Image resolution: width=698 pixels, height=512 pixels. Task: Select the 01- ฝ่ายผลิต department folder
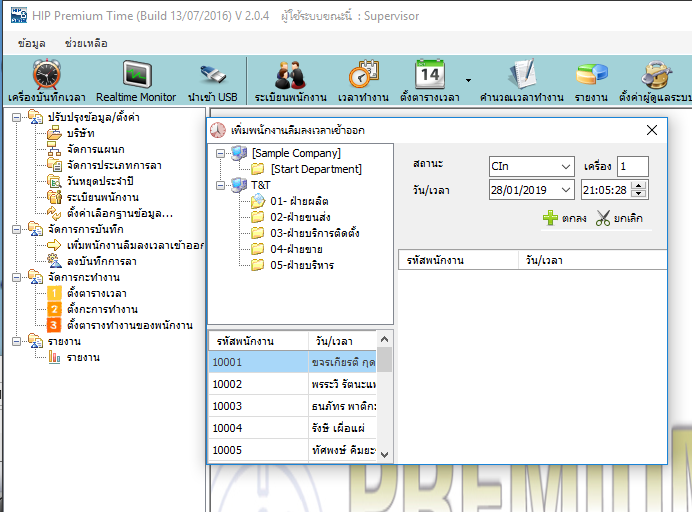point(299,201)
